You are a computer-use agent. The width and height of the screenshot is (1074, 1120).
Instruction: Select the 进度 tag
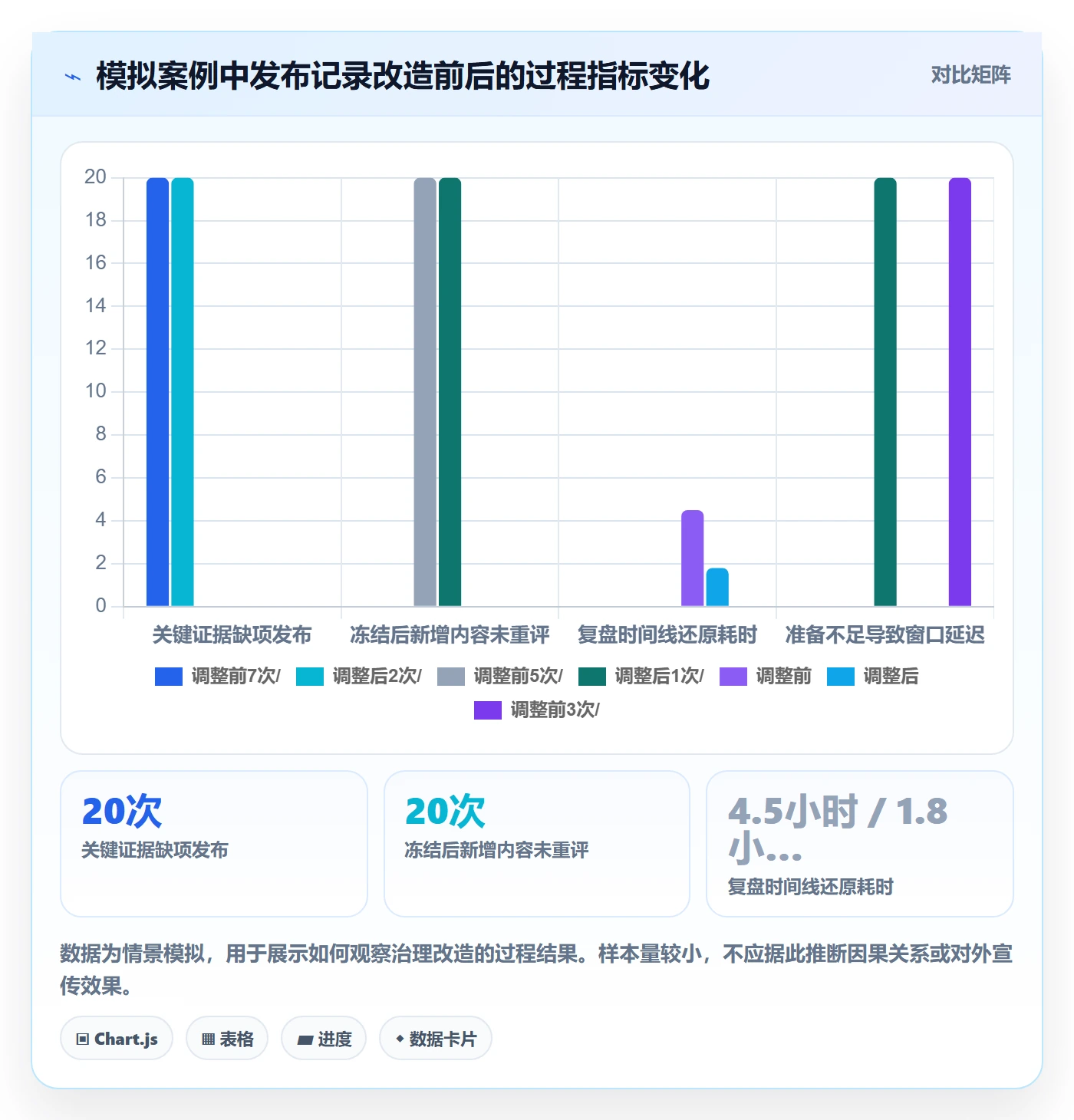coord(324,1039)
